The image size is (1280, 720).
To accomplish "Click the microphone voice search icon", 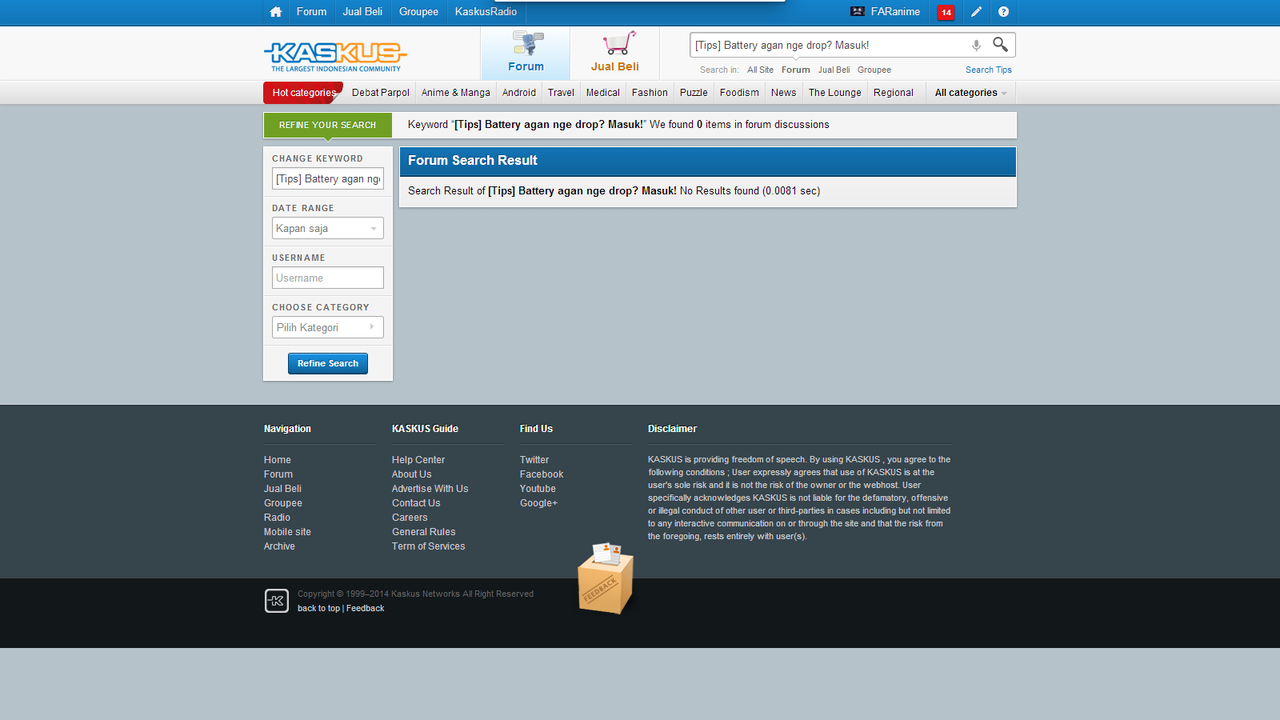I will (976, 45).
